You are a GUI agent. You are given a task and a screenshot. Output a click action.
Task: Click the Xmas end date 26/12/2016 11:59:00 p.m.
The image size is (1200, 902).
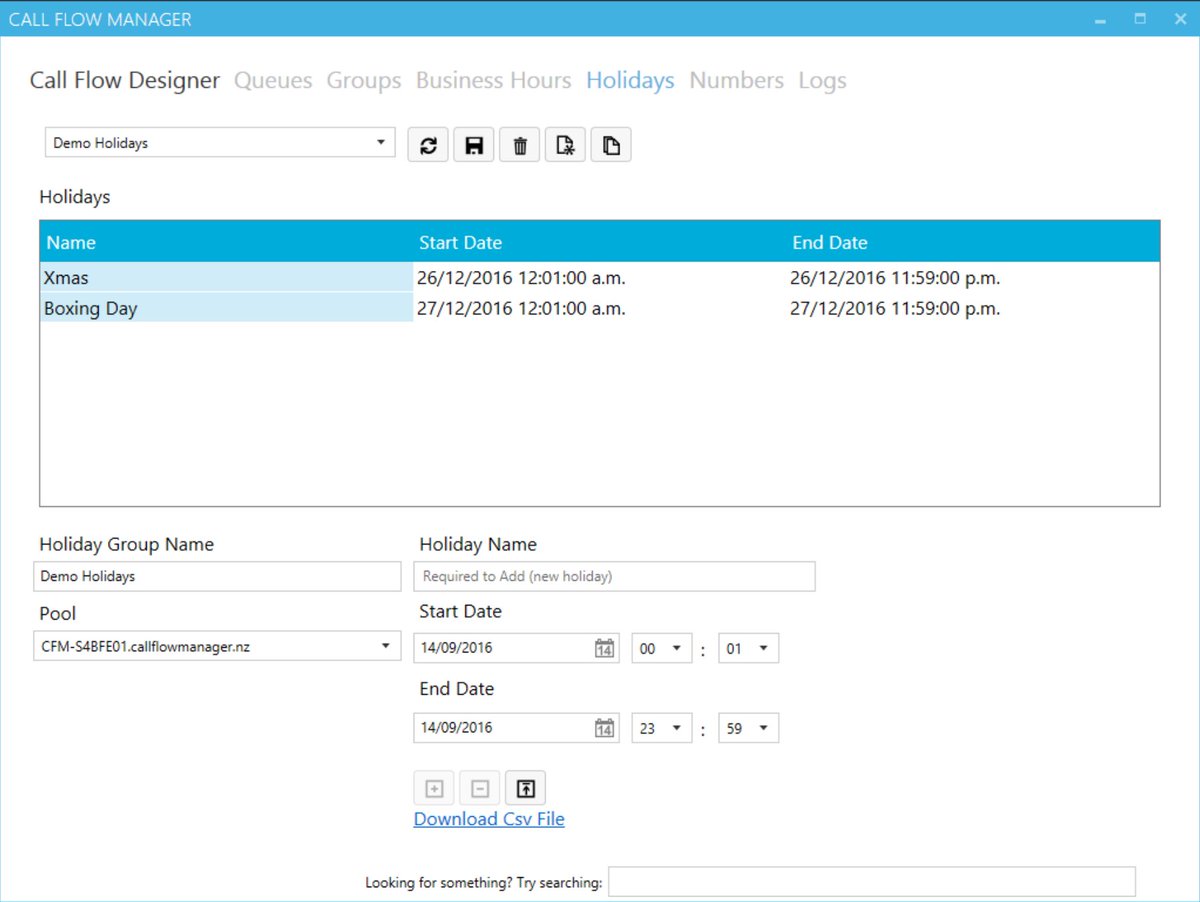tap(895, 278)
